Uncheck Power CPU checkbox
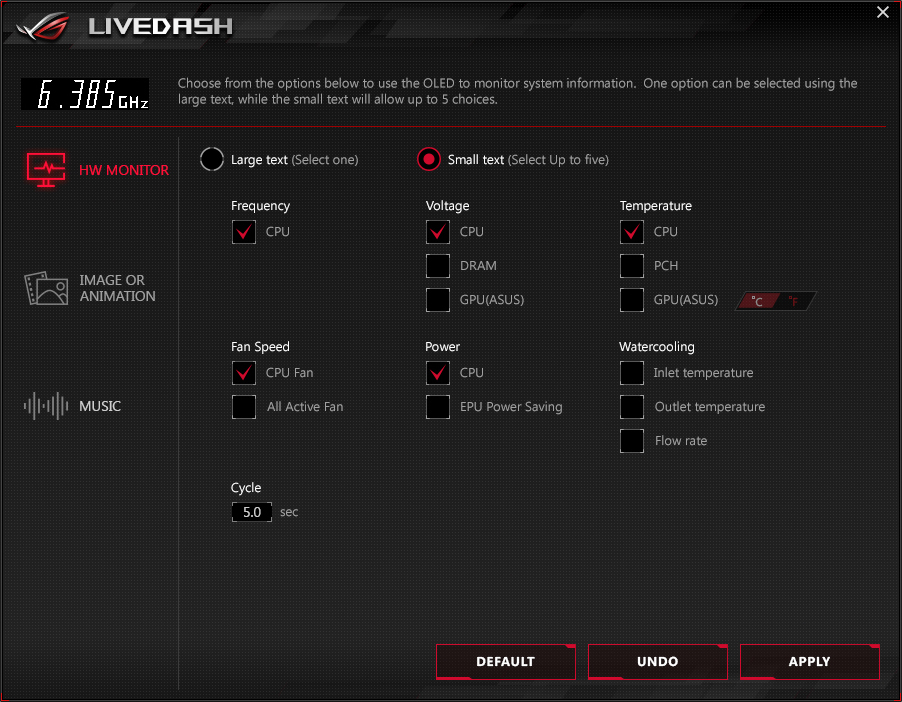 [x=438, y=373]
